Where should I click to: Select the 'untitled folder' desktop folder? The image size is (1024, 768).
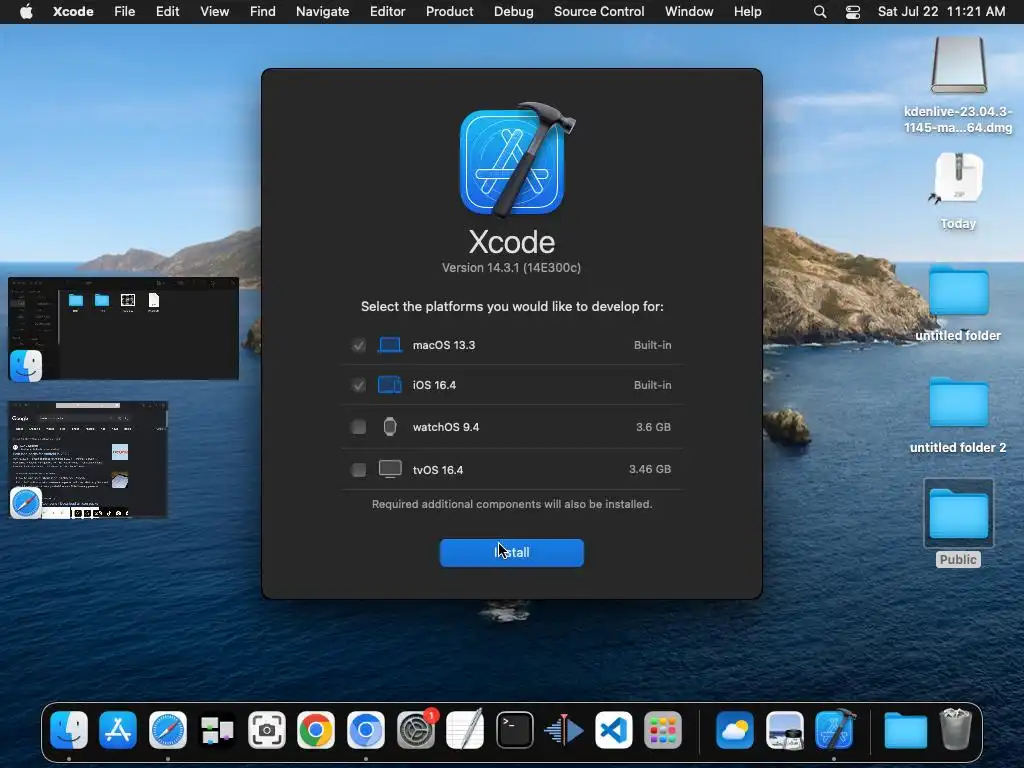click(958, 292)
